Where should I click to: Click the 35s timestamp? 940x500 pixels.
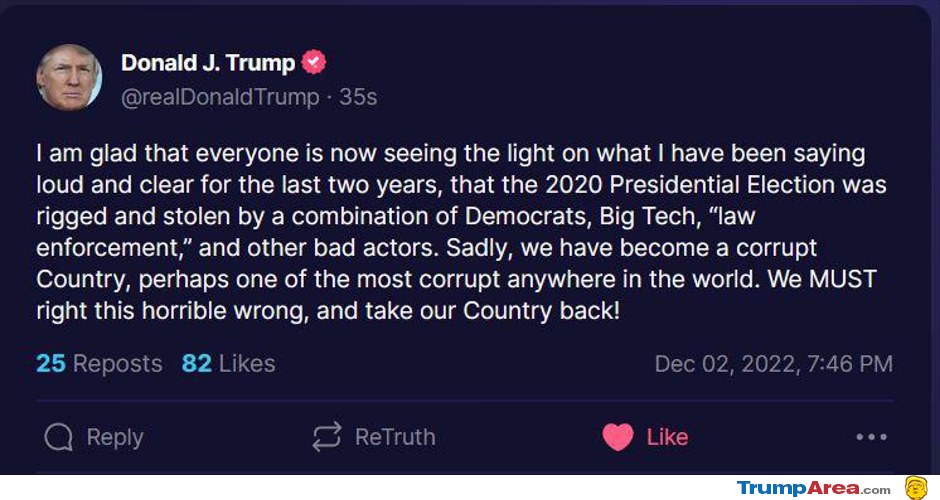pos(358,97)
